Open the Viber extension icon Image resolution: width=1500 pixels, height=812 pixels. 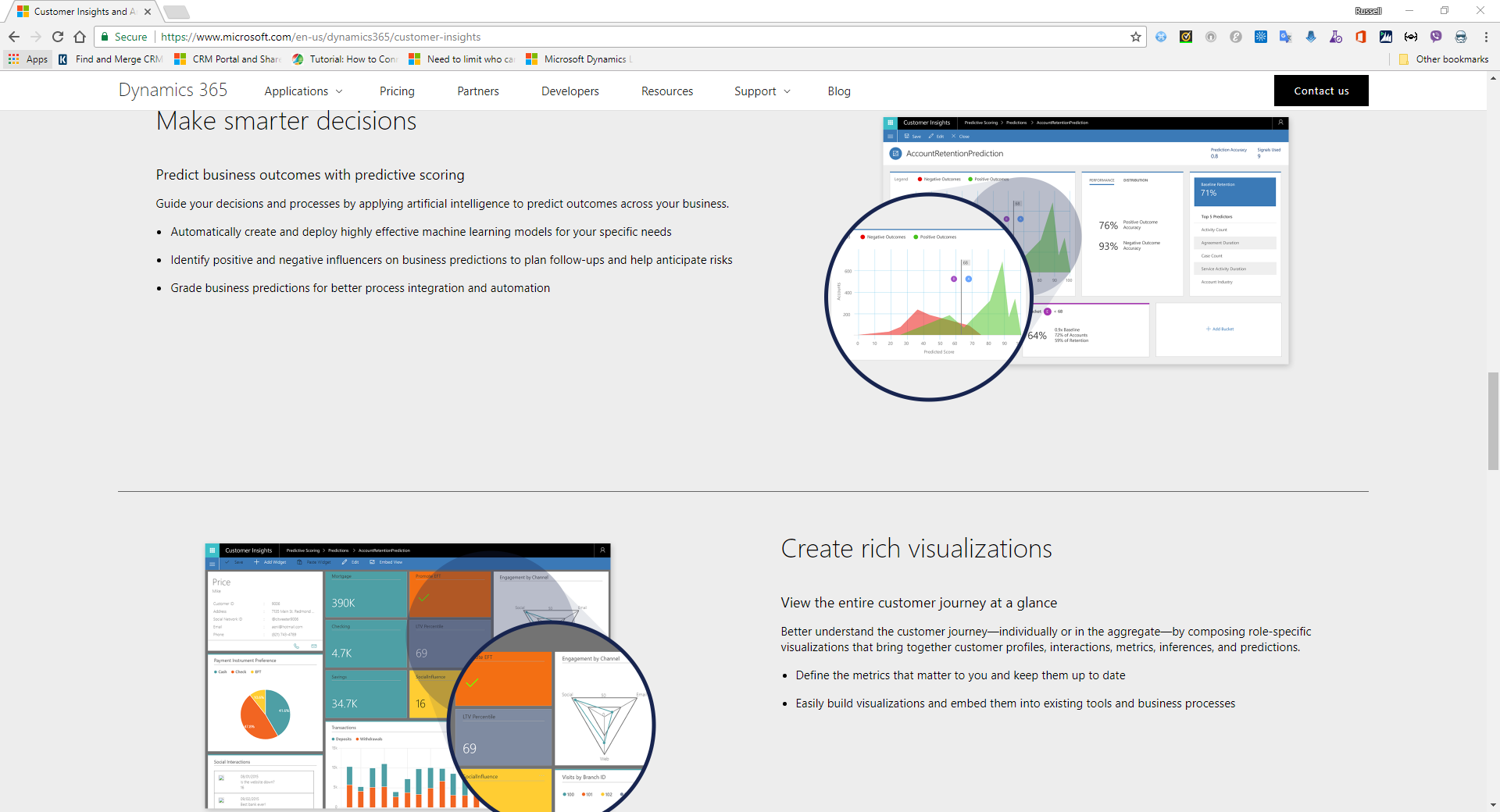[x=1435, y=37]
